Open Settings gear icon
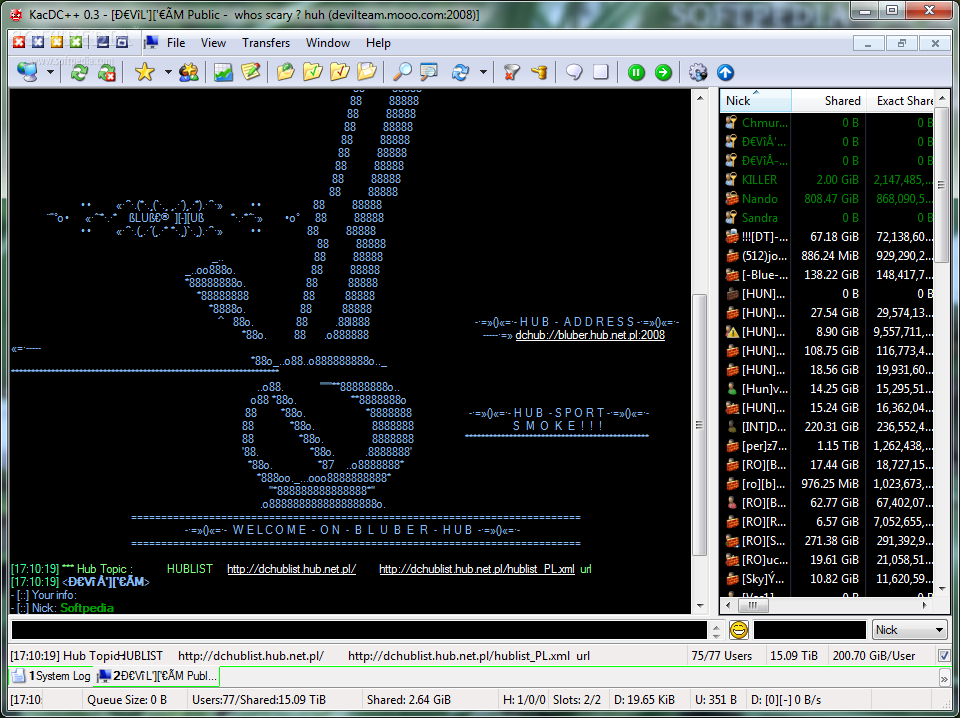The width and height of the screenshot is (960, 718). point(698,72)
